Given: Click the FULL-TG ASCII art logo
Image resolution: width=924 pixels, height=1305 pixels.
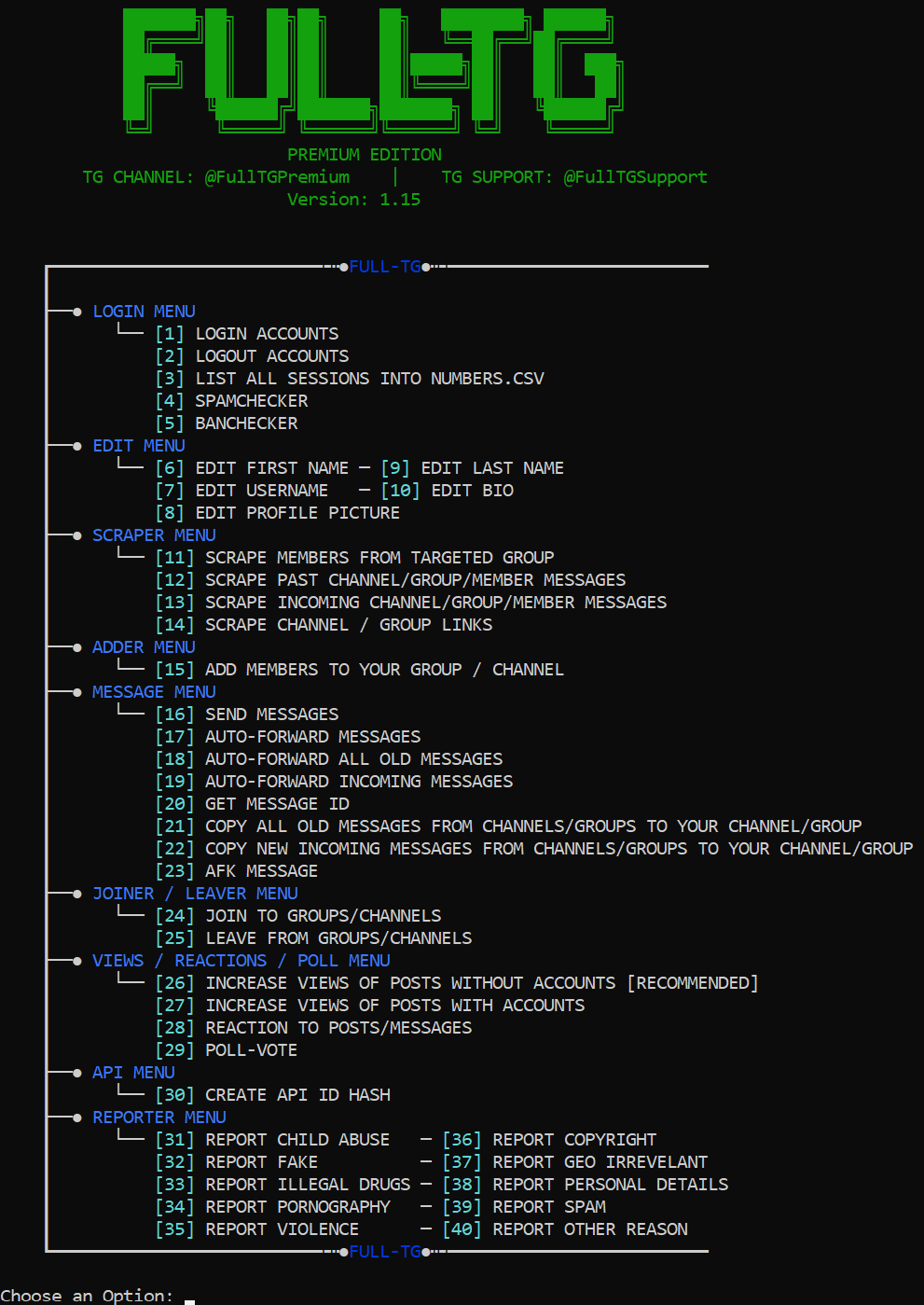Looking at the screenshot, I should [373, 70].
